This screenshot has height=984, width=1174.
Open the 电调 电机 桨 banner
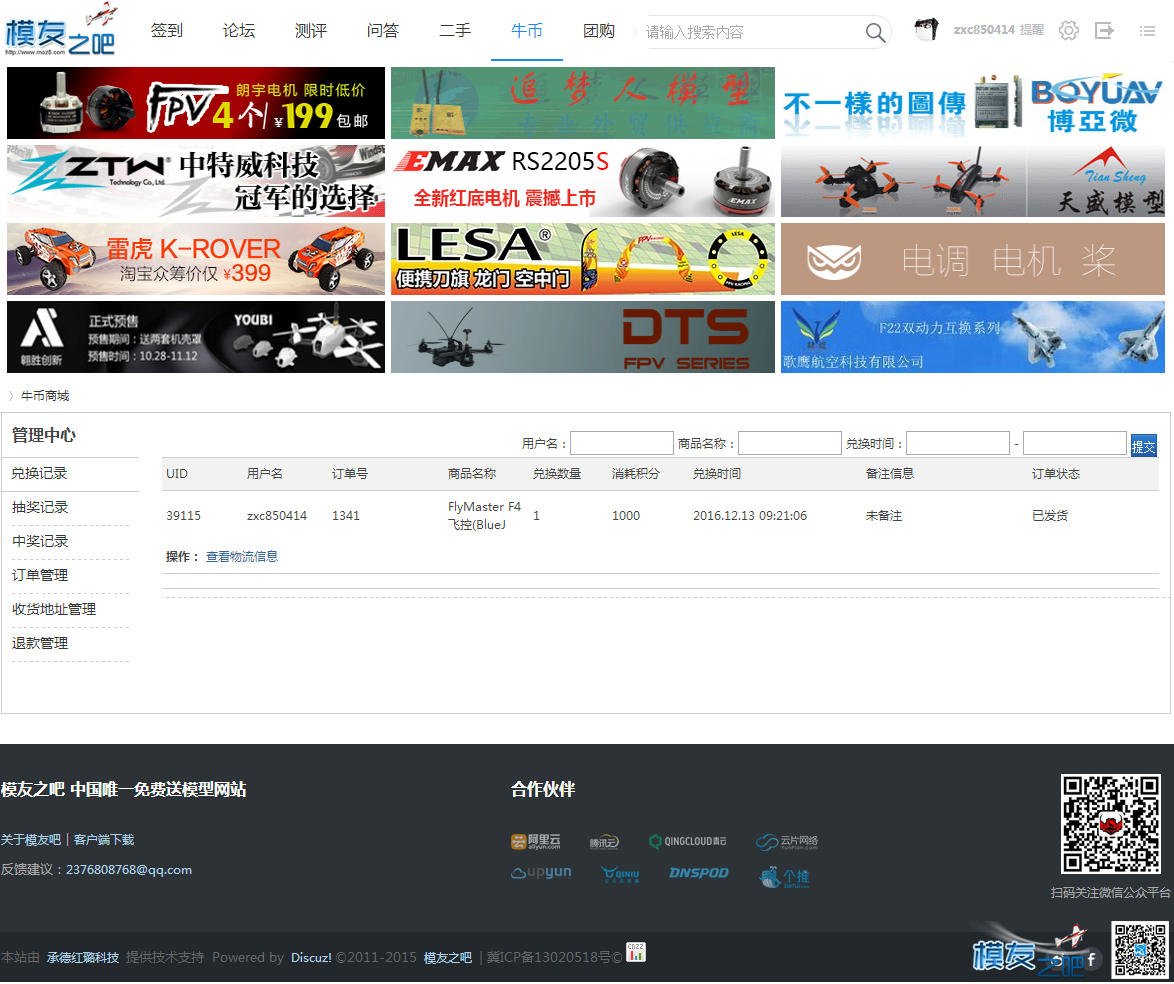(973, 258)
